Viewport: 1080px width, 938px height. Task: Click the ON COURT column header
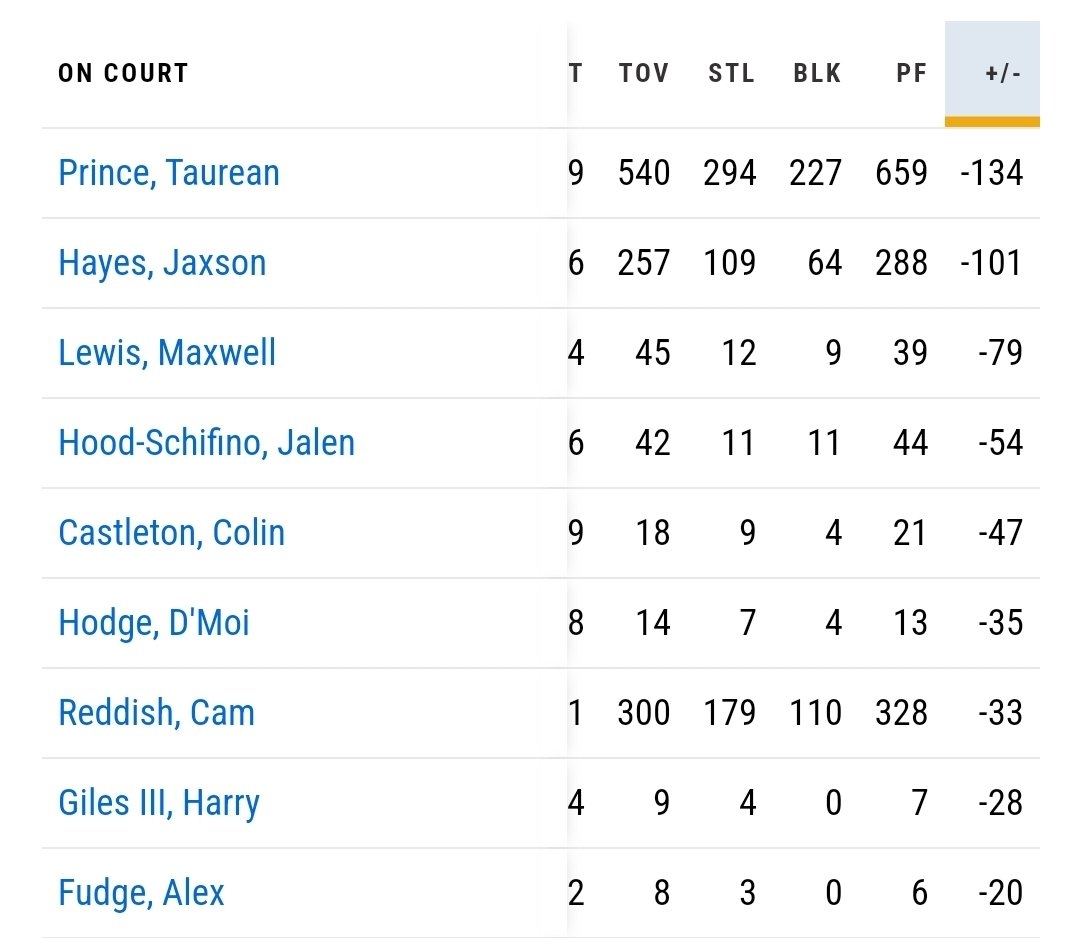click(x=123, y=73)
